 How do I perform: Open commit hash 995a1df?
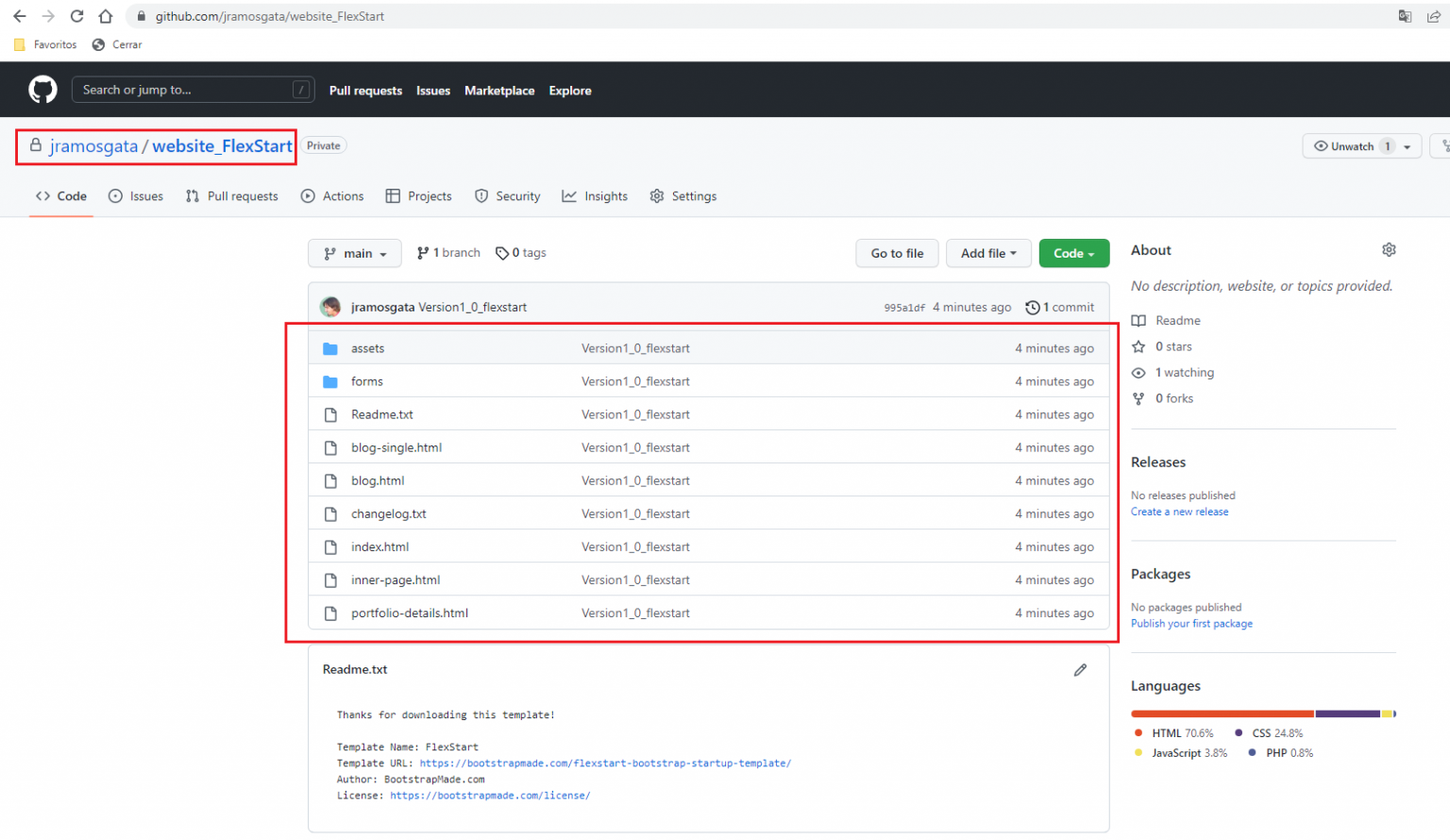click(x=904, y=308)
